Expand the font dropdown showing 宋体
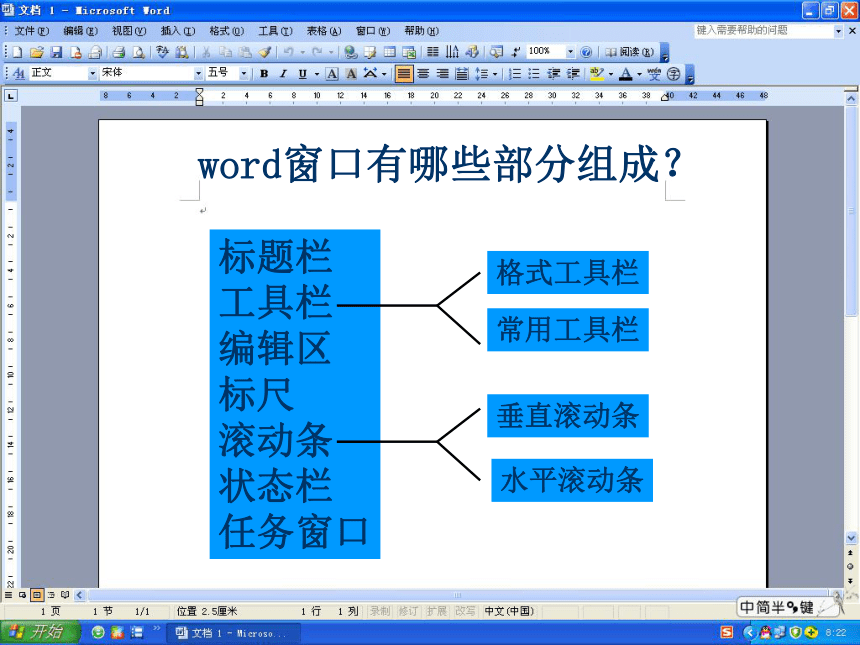Image resolution: width=860 pixels, height=645 pixels. [198, 73]
